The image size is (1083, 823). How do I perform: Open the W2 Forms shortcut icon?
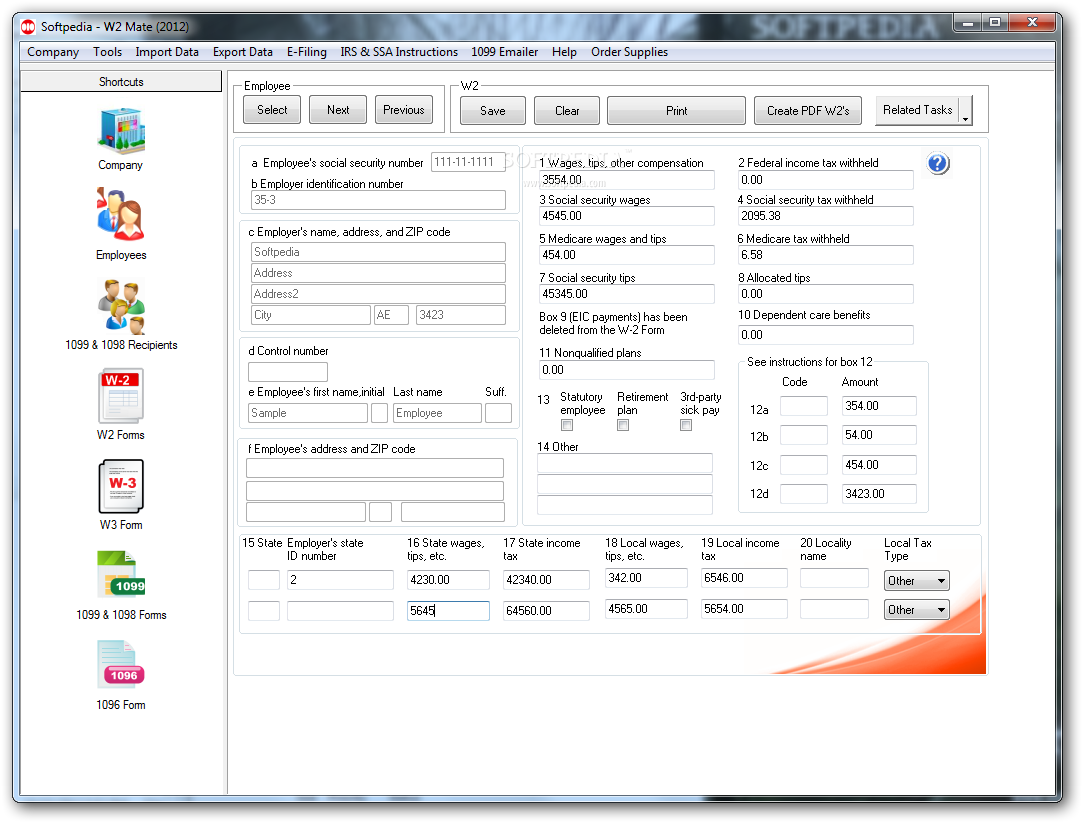(121, 396)
